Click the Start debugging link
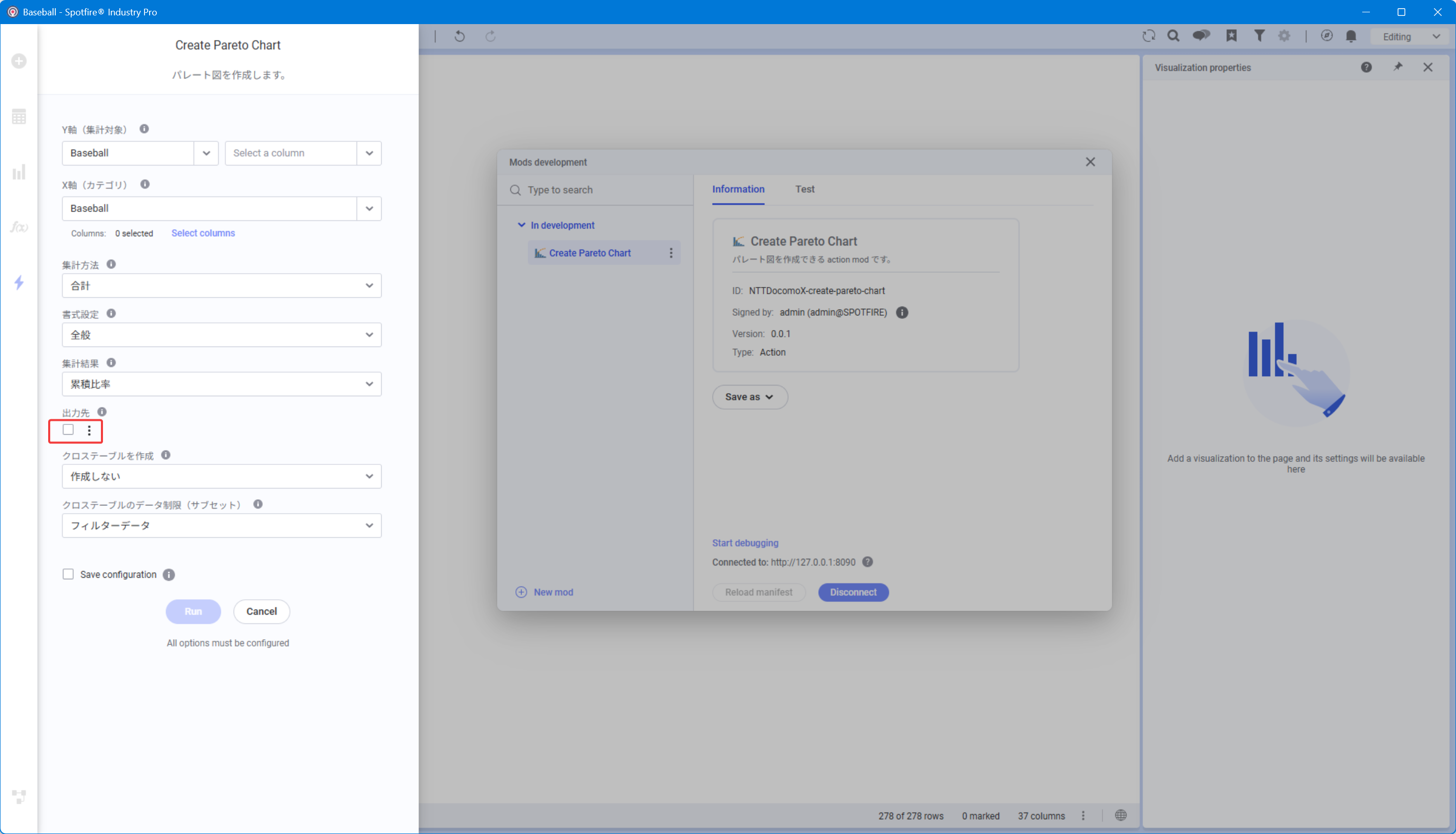The height and width of the screenshot is (834, 1456). (745, 543)
